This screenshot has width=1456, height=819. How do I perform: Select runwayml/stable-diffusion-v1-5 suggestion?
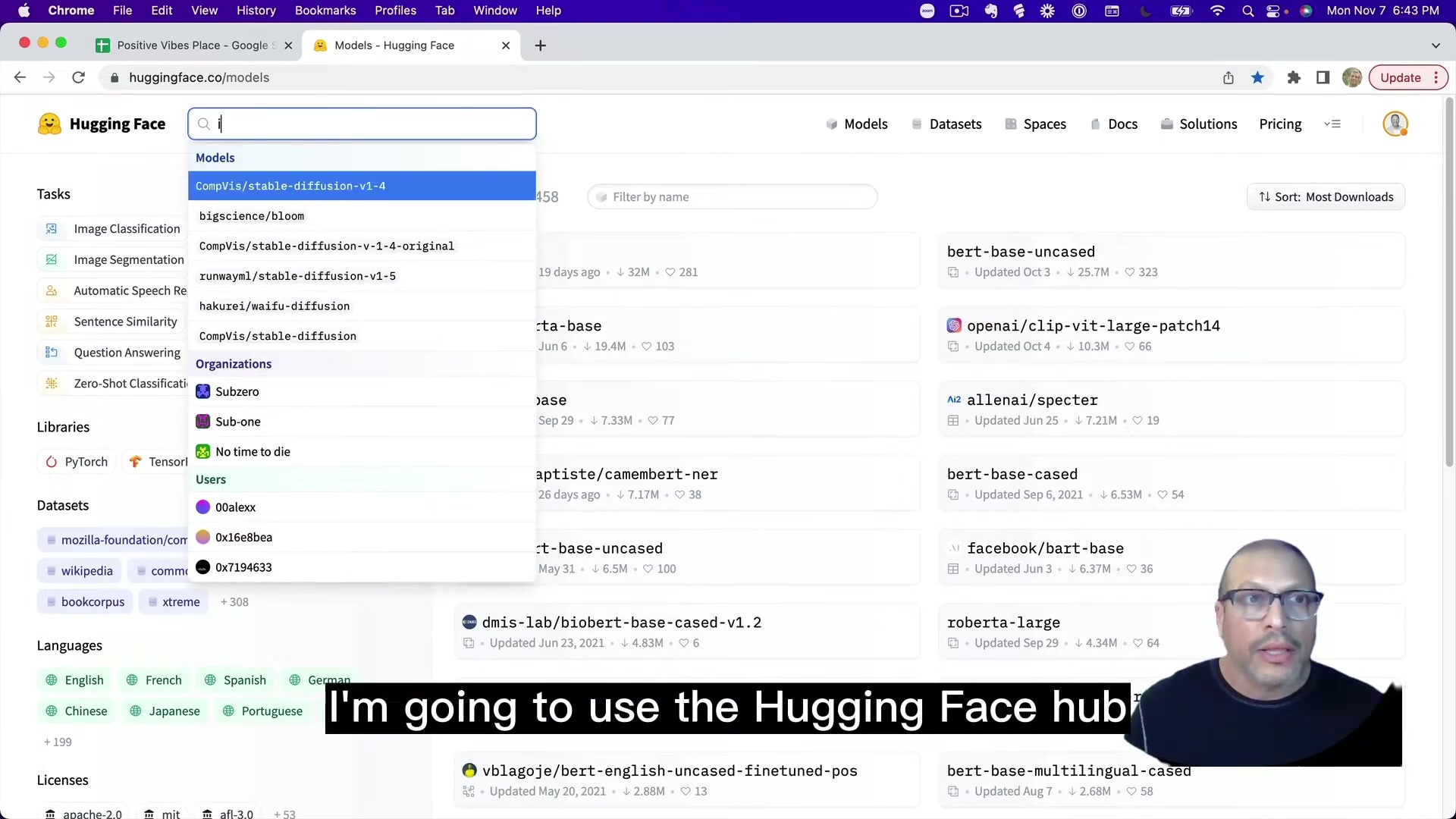[362, 276]
